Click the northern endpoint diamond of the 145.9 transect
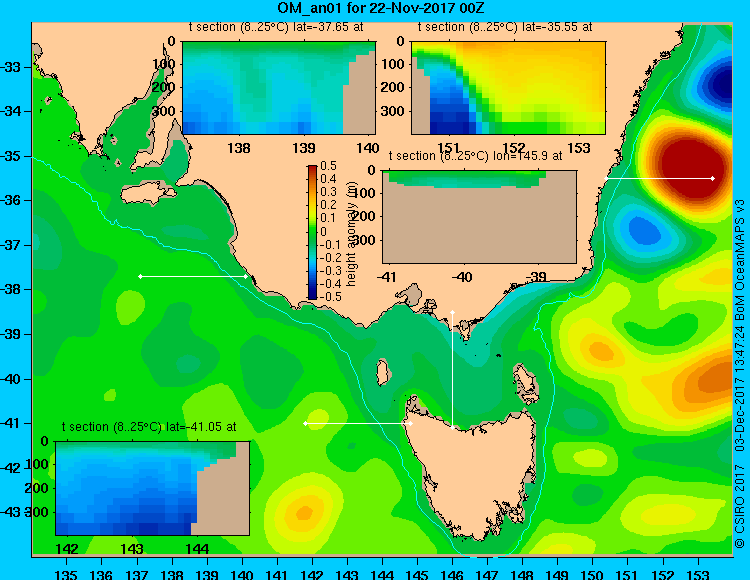The height and width of the screenshot is (580, 750). (x=452, y=312)
